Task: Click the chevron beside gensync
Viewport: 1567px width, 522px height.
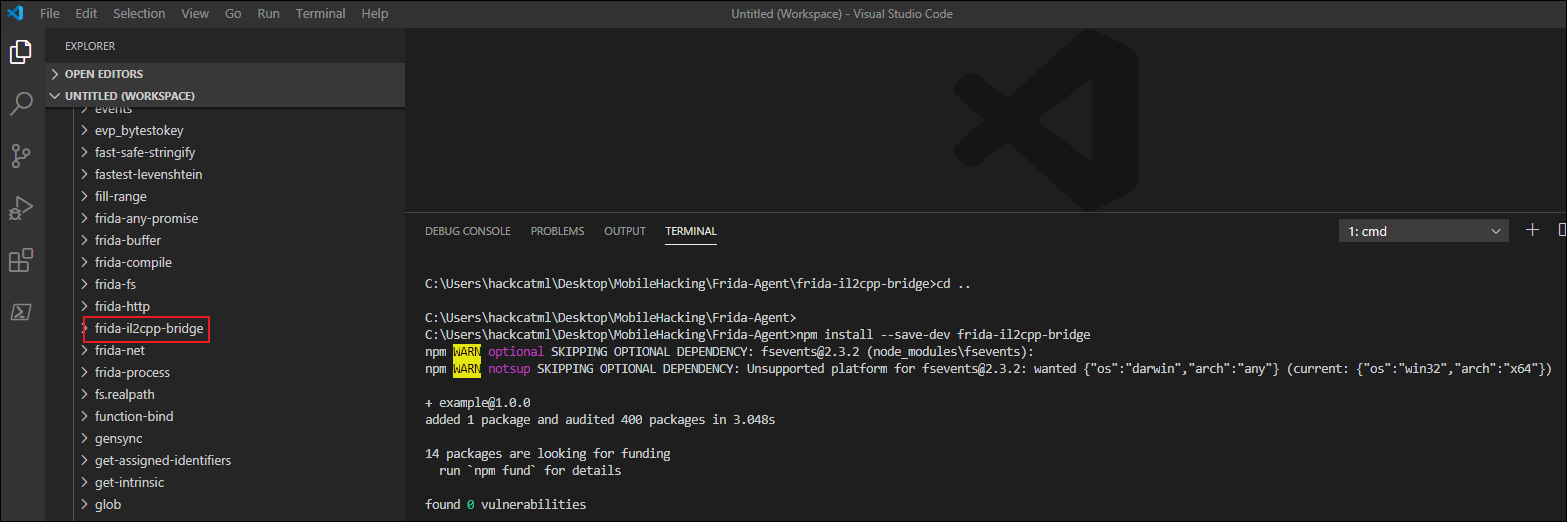Action: pyautogui.click(x=85, y=438)
